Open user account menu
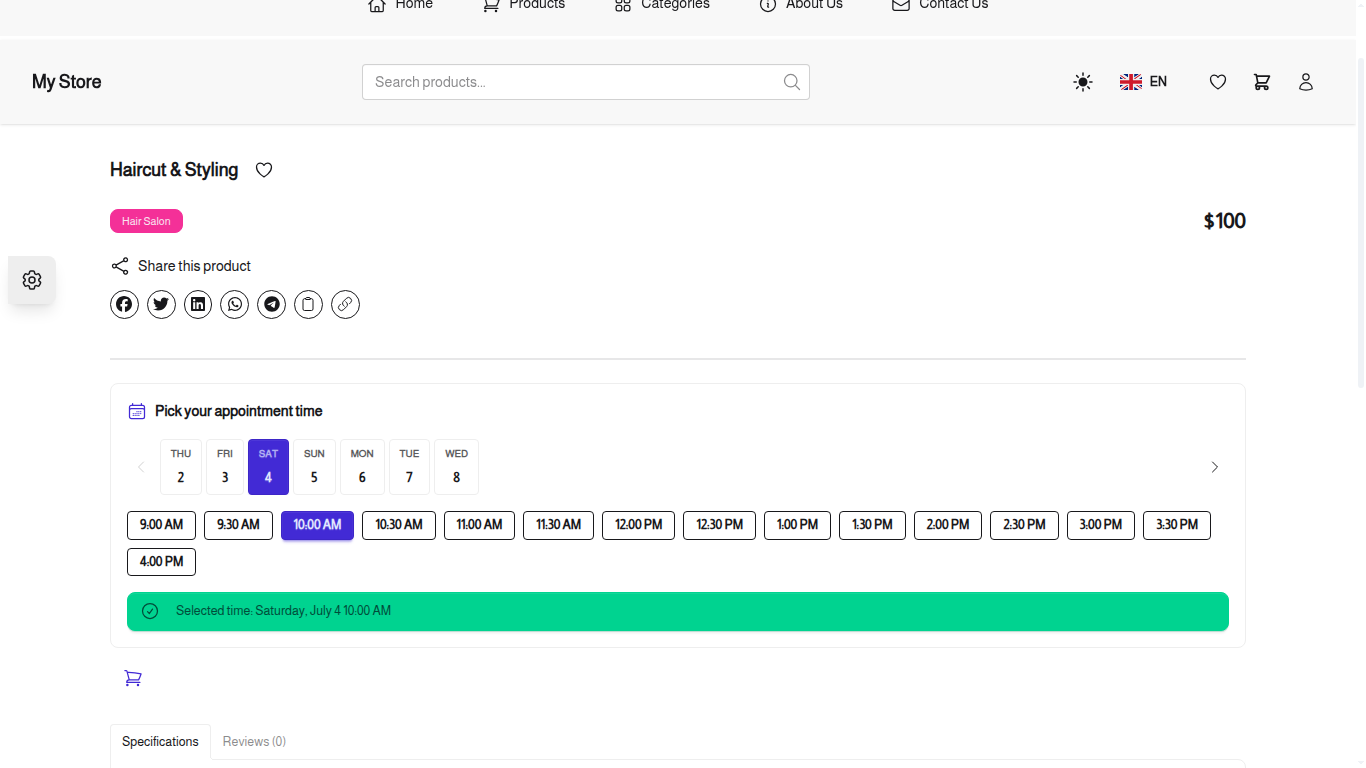1366x768 pixels. (1306, 82)
